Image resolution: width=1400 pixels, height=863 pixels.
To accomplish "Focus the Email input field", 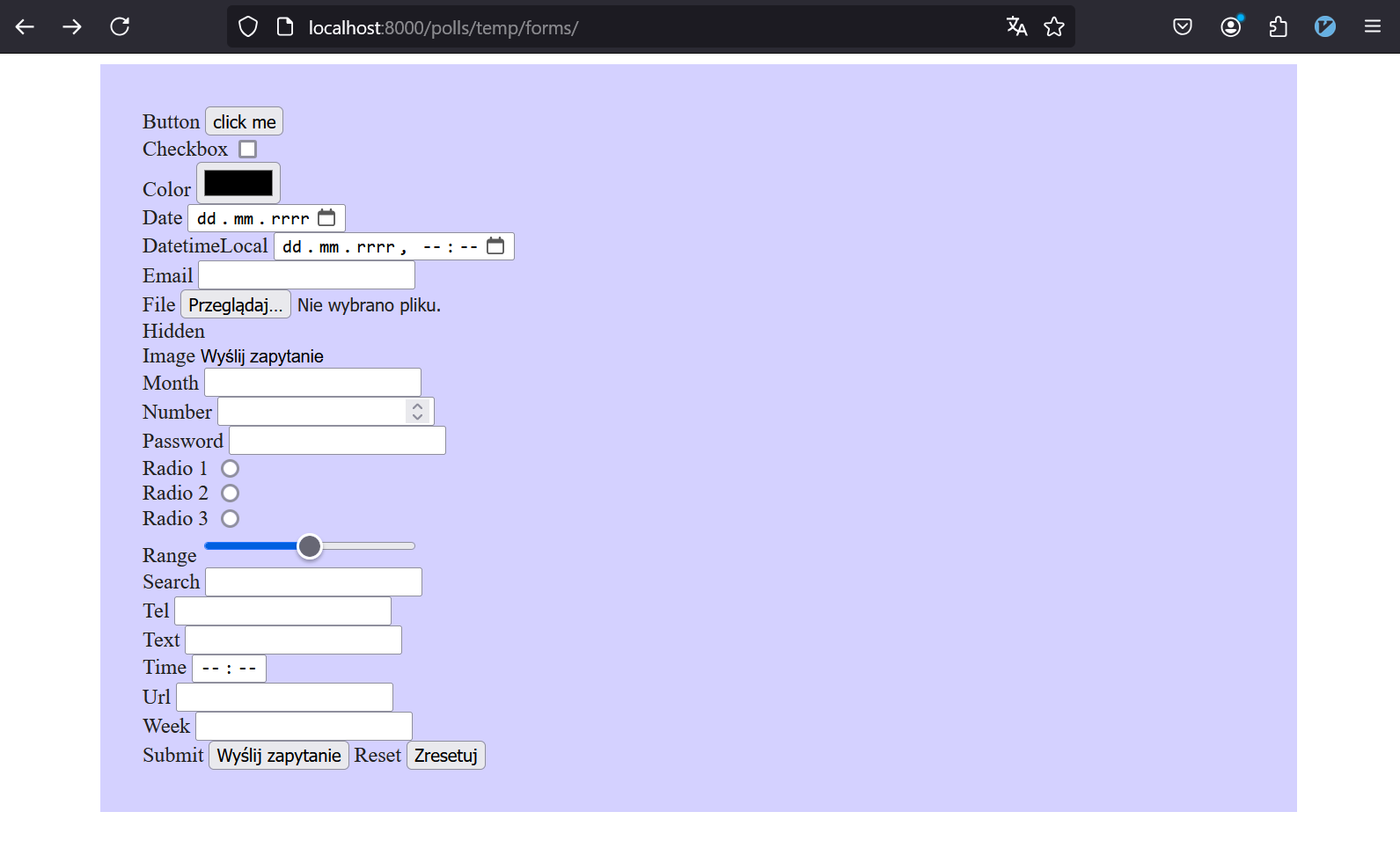I will pos(306,275).
